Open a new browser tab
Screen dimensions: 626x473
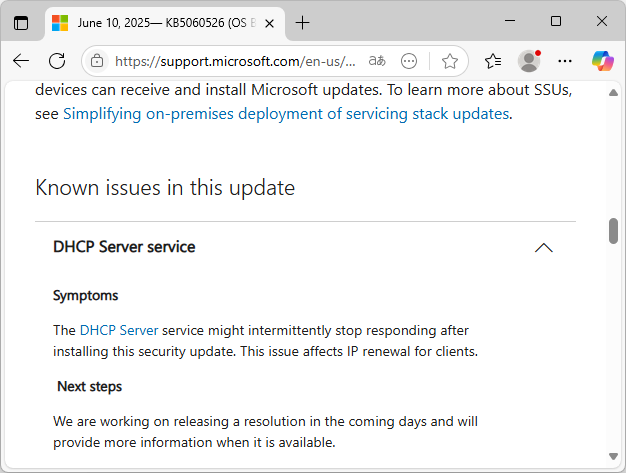click(x=303, y=22)
